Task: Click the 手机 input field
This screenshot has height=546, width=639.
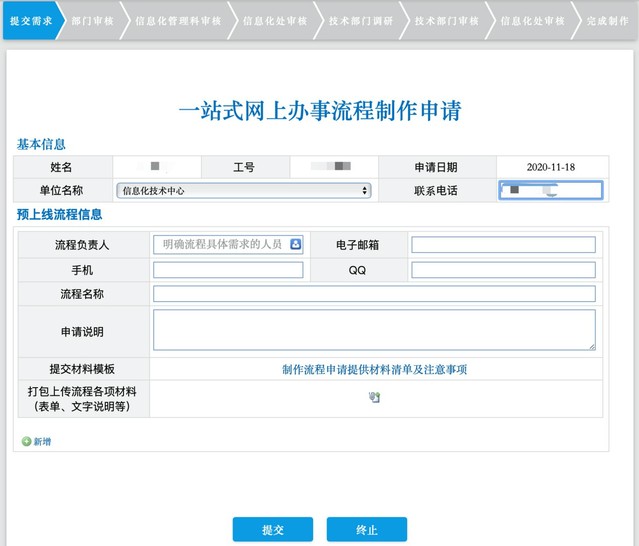Action: 228,270
